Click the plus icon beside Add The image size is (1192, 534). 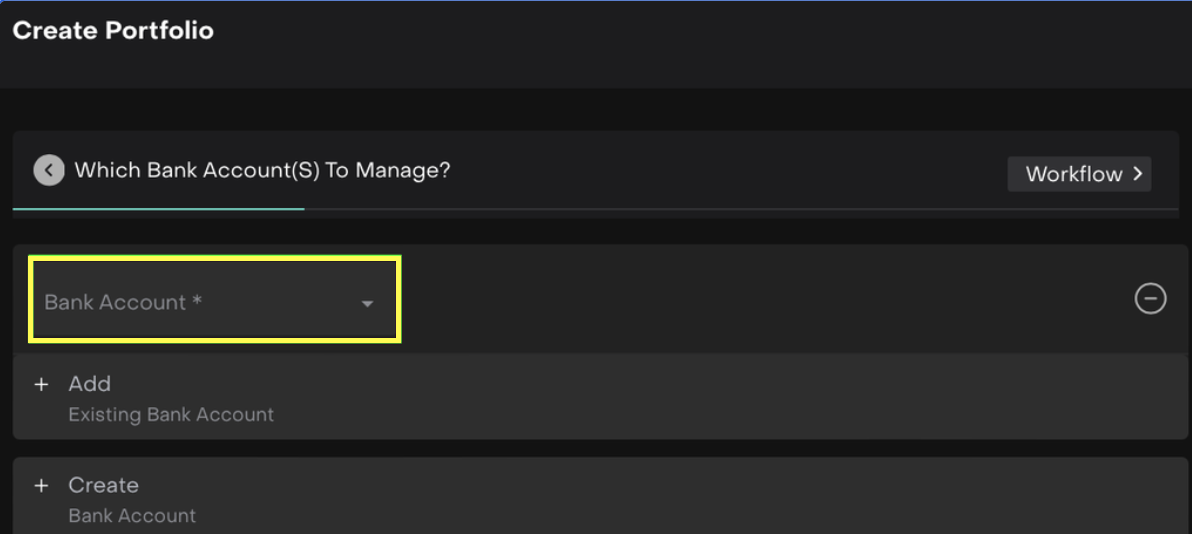tap(41, 385)
